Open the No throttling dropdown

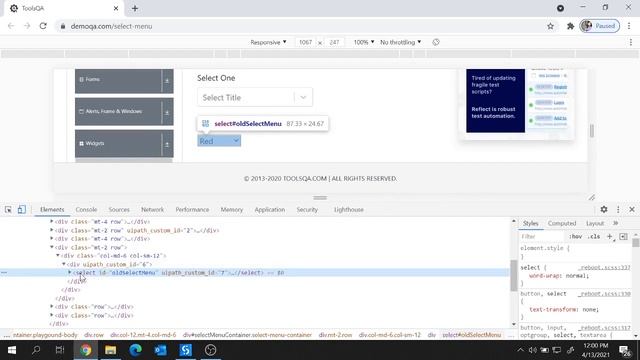(x=400, y=42)
